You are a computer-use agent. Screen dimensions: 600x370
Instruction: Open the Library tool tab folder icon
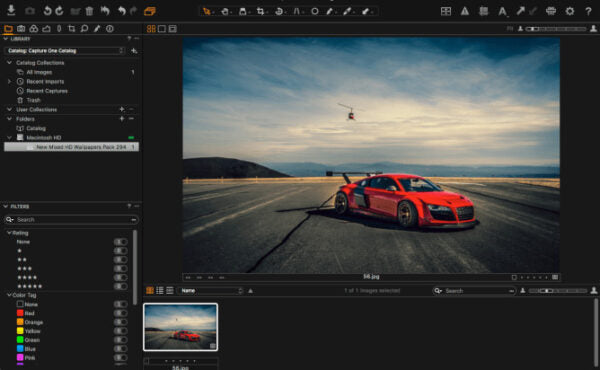click(8, 29)
